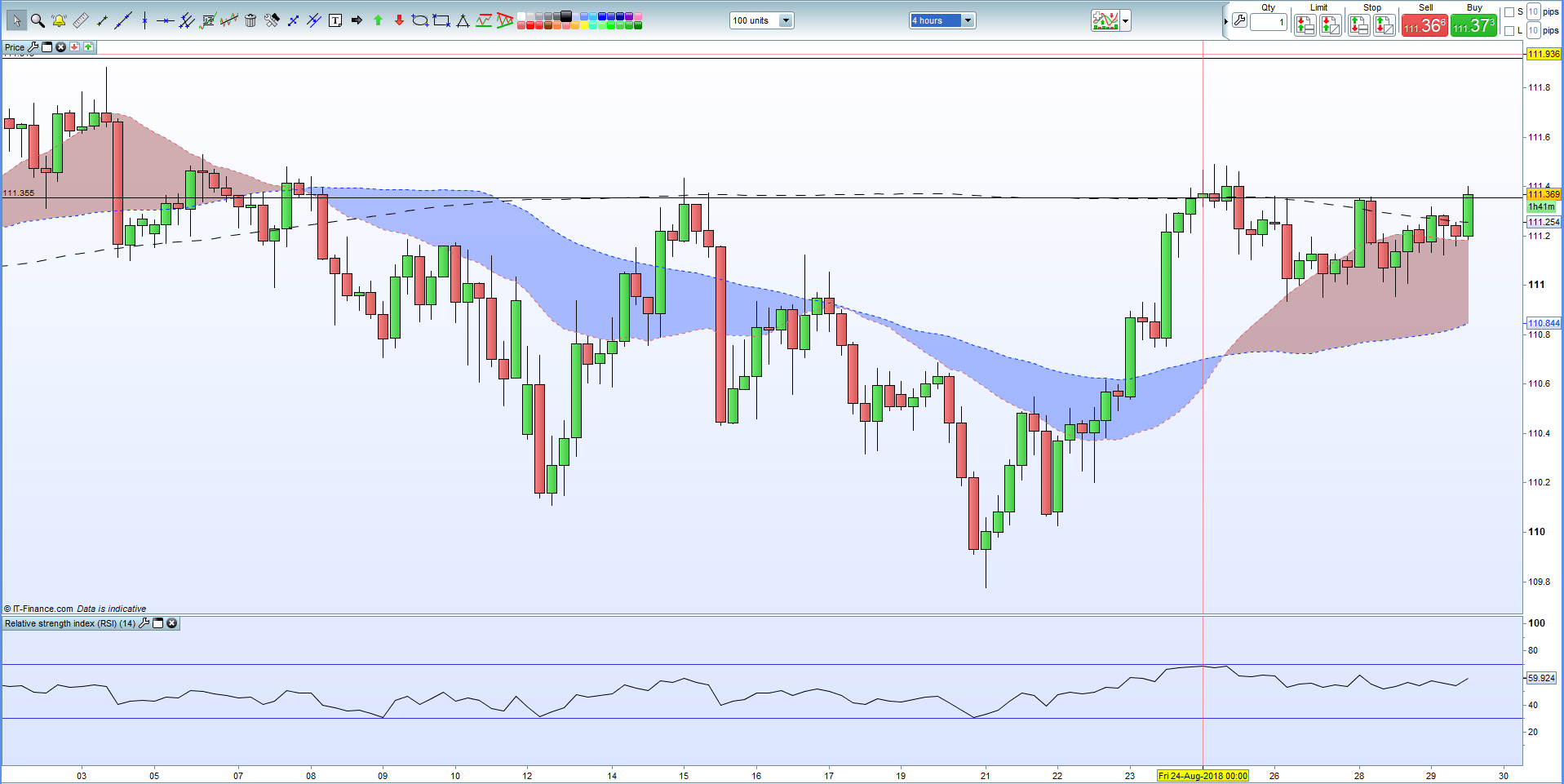
Task: Open trading panel wrench settings
Action: 1239,20
